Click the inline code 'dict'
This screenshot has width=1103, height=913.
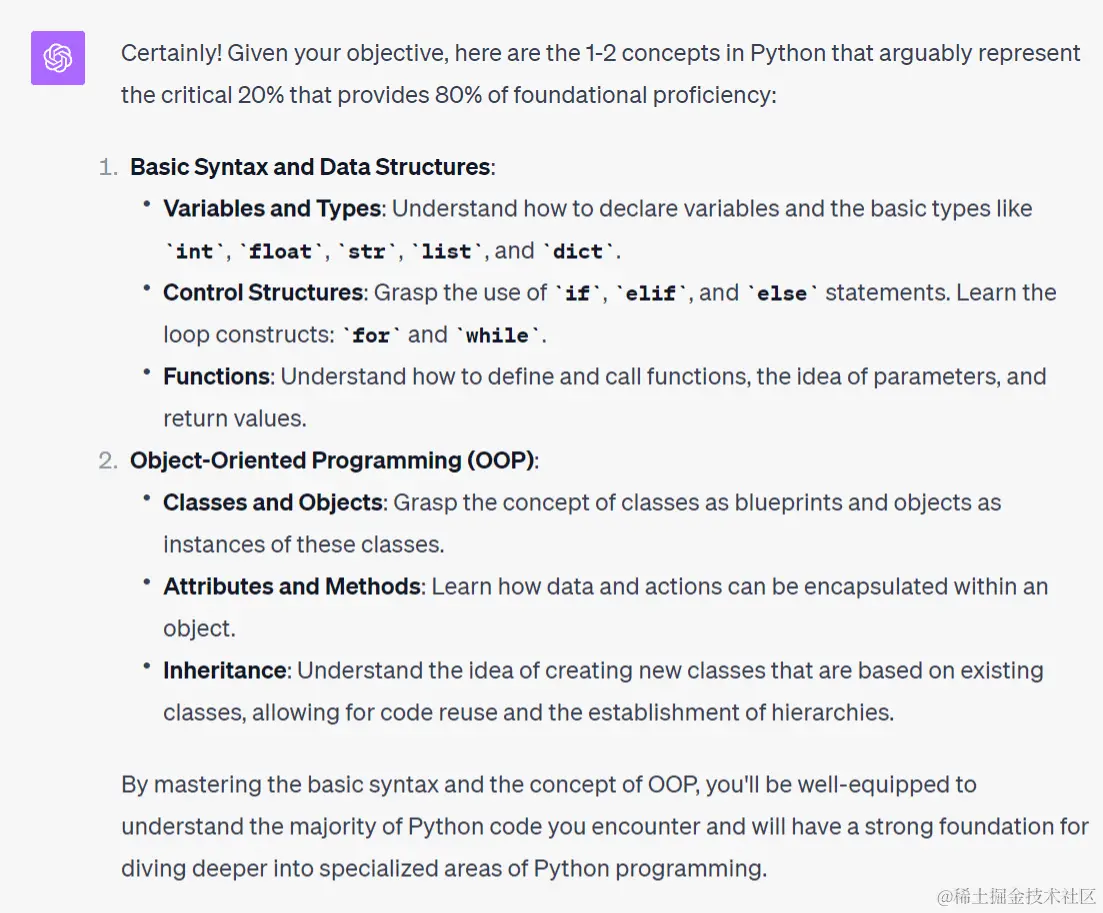[x=578, y=251]
